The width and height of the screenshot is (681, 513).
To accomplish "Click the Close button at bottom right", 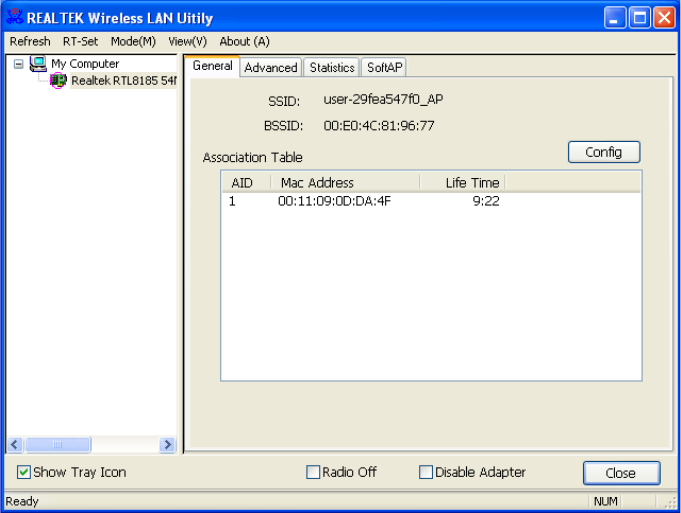I will [x=621, y=473].
